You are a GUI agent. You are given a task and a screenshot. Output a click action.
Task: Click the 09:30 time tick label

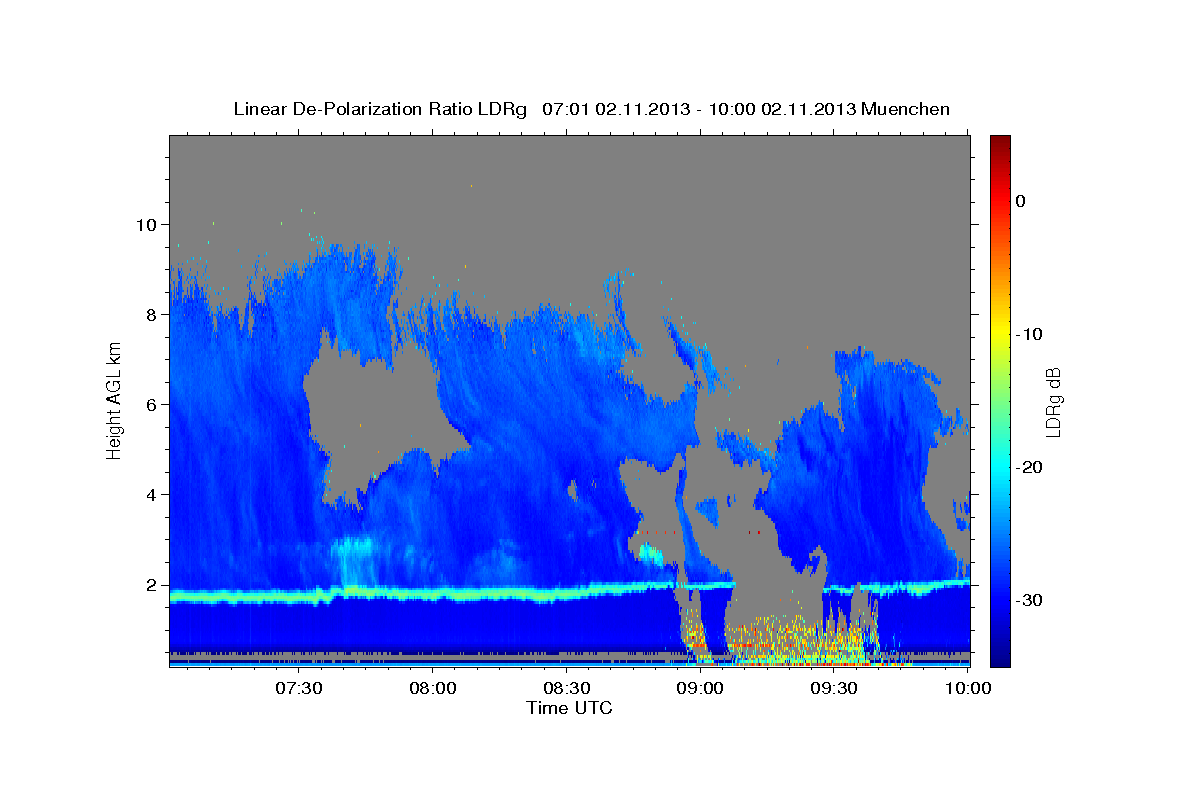pos(834,688)
